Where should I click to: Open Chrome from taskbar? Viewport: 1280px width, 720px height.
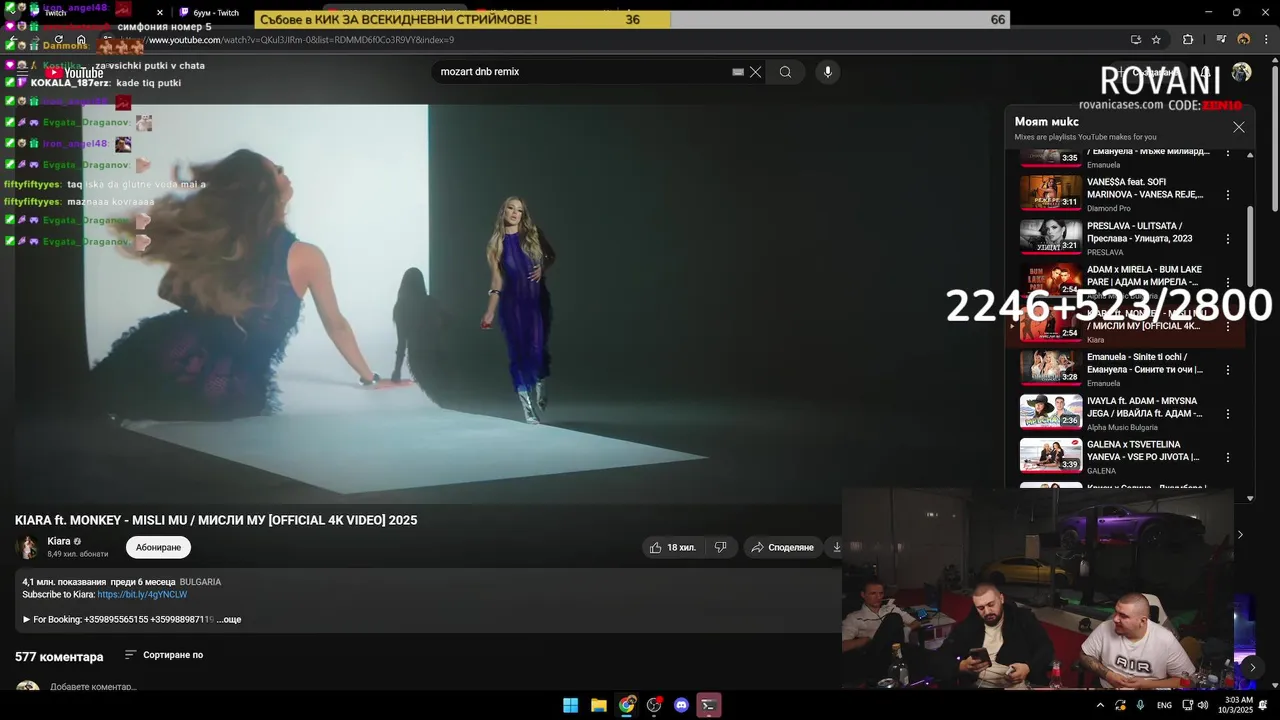[626, 705]
